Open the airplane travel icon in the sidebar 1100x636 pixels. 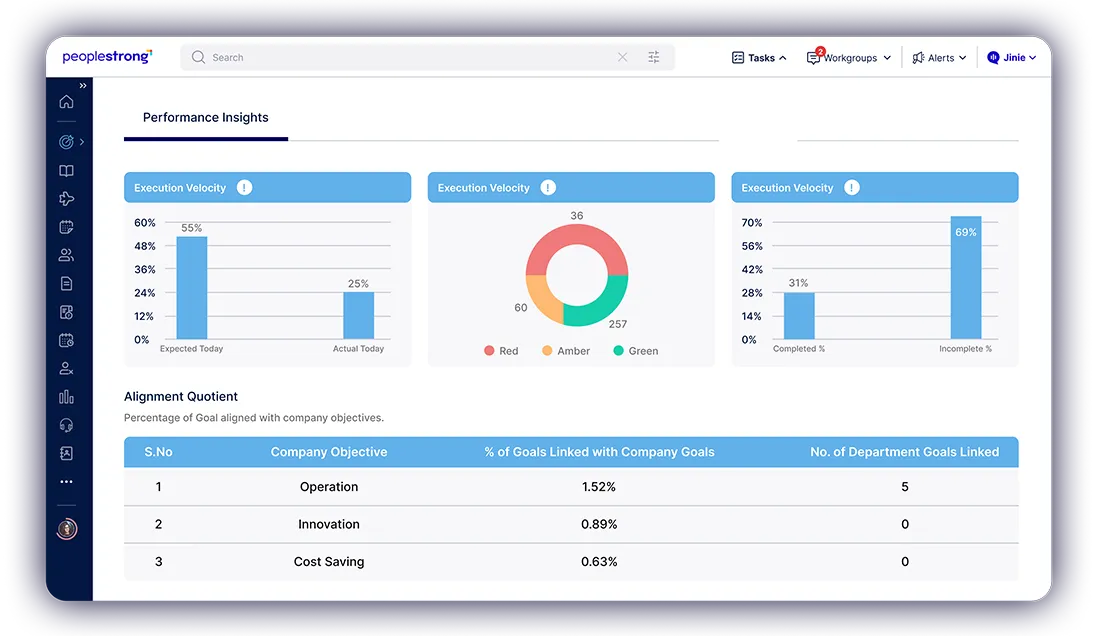[x=66, y=198]
